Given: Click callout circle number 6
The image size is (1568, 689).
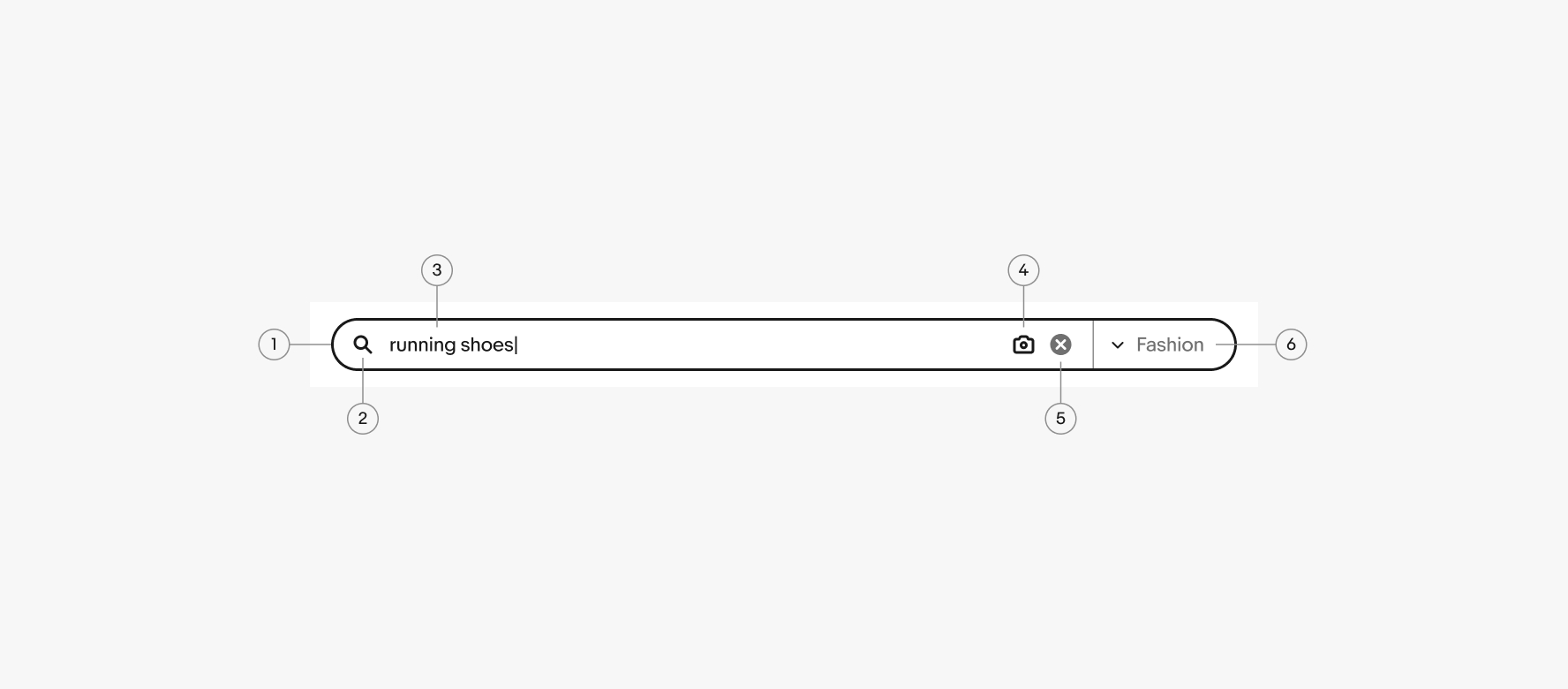Looking at the screenshot, I should [1293, 344].
